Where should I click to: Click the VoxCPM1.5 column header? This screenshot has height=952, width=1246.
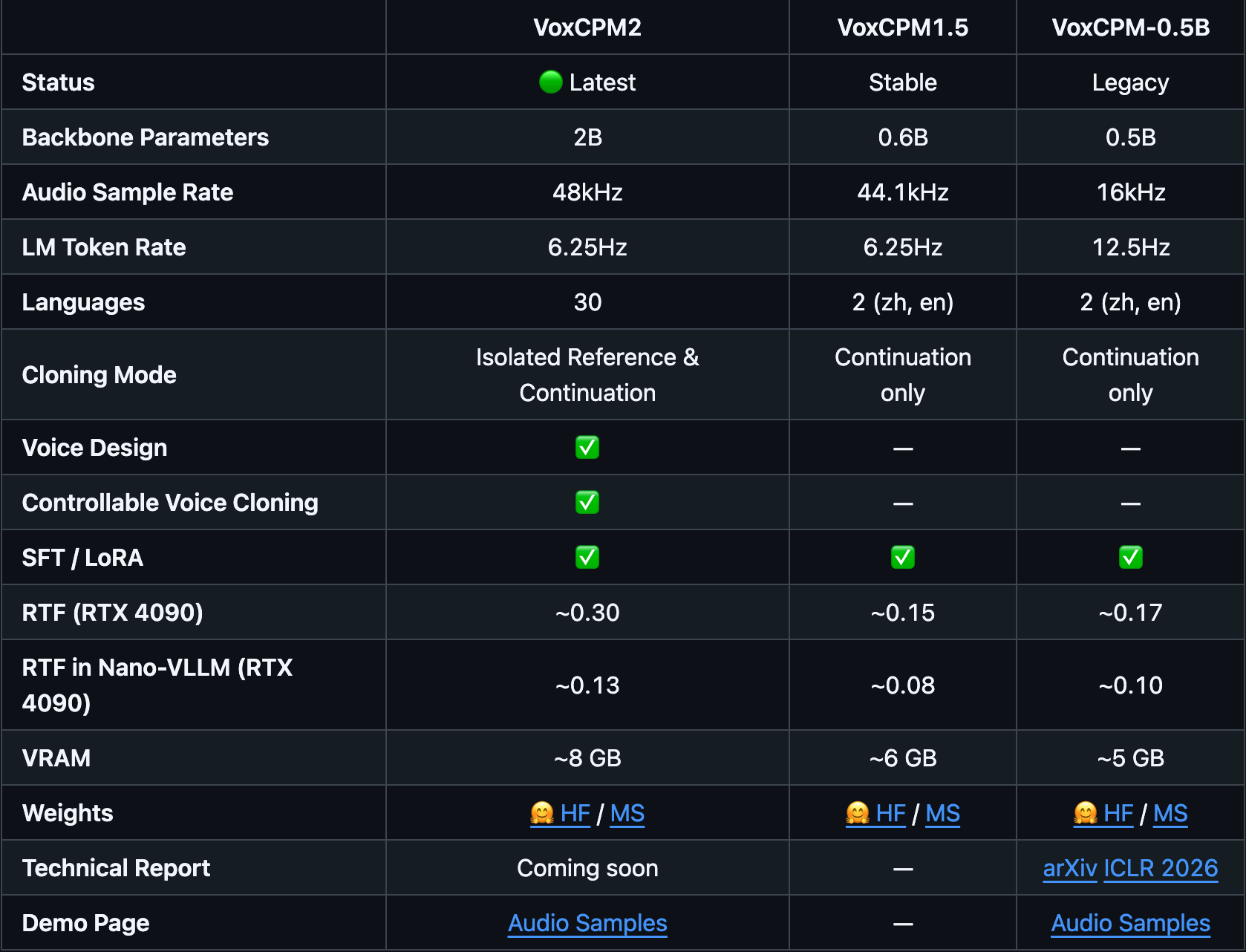(903, 27)
